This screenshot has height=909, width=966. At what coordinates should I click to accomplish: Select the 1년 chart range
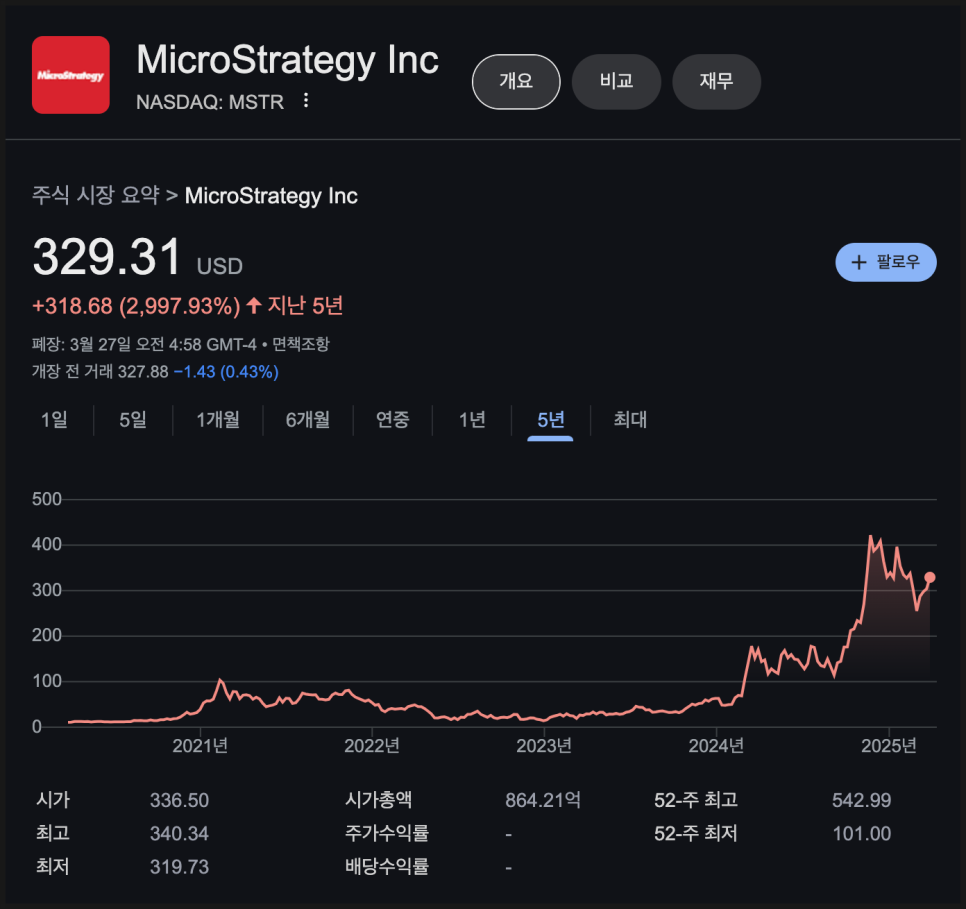472,420
